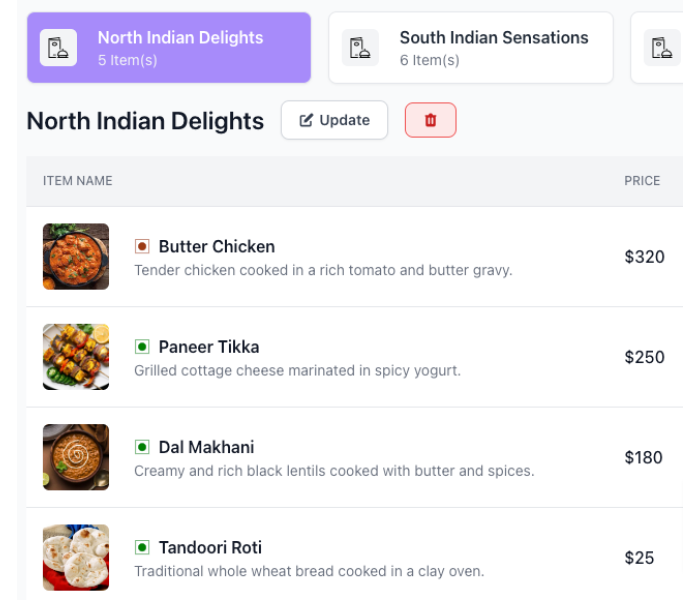Click the red trash delete icon
This screenshot has height=600, width=700.
point(431,120)
